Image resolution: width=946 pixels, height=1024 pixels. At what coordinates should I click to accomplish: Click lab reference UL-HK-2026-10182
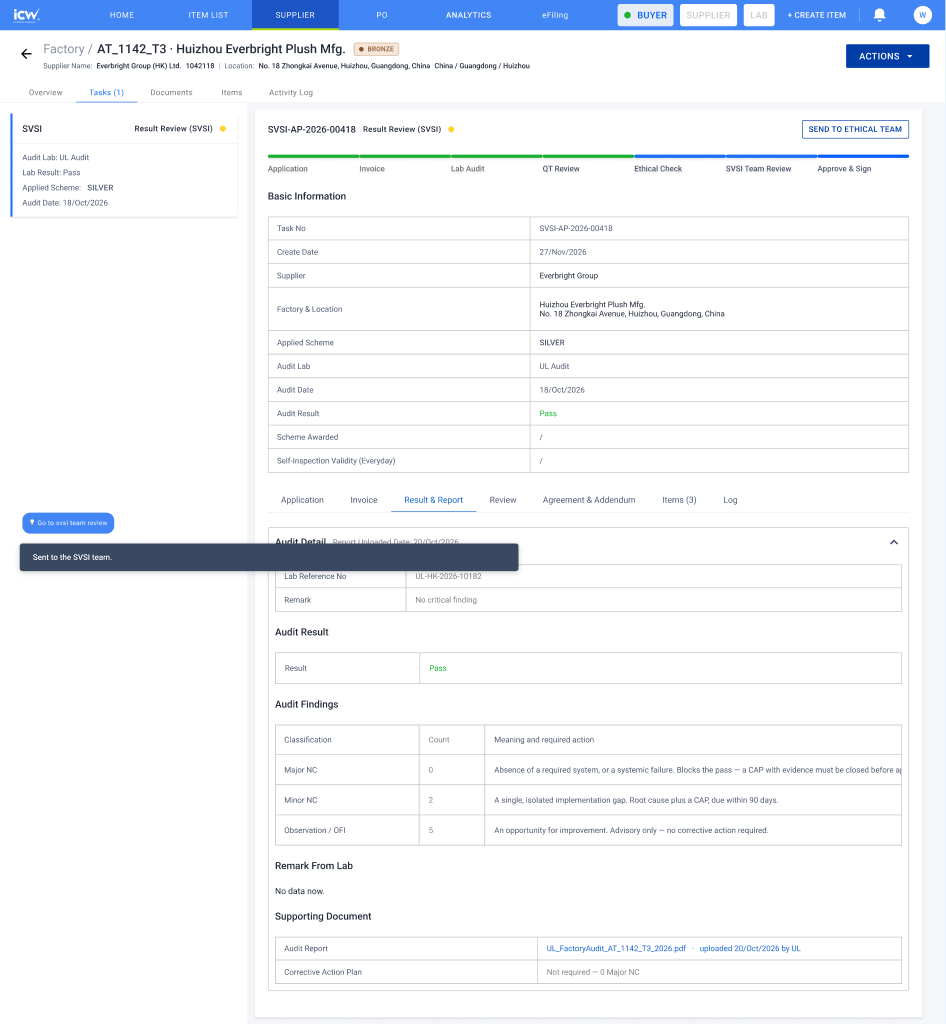[x=449, y=576]
